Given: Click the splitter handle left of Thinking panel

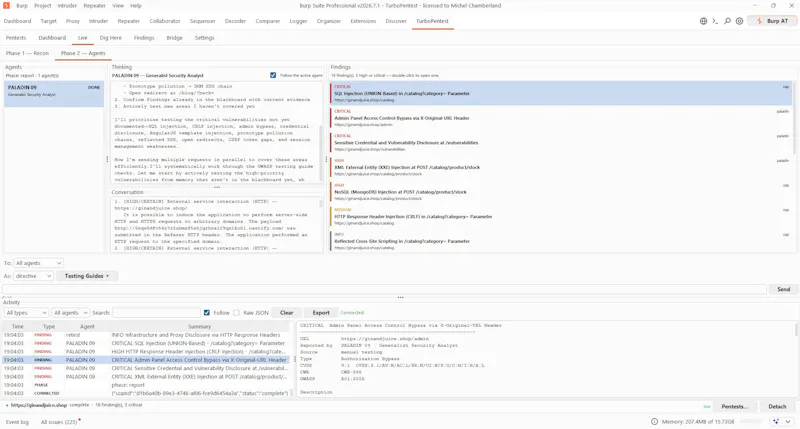Looking at the screenshot, I should point(107,159).
